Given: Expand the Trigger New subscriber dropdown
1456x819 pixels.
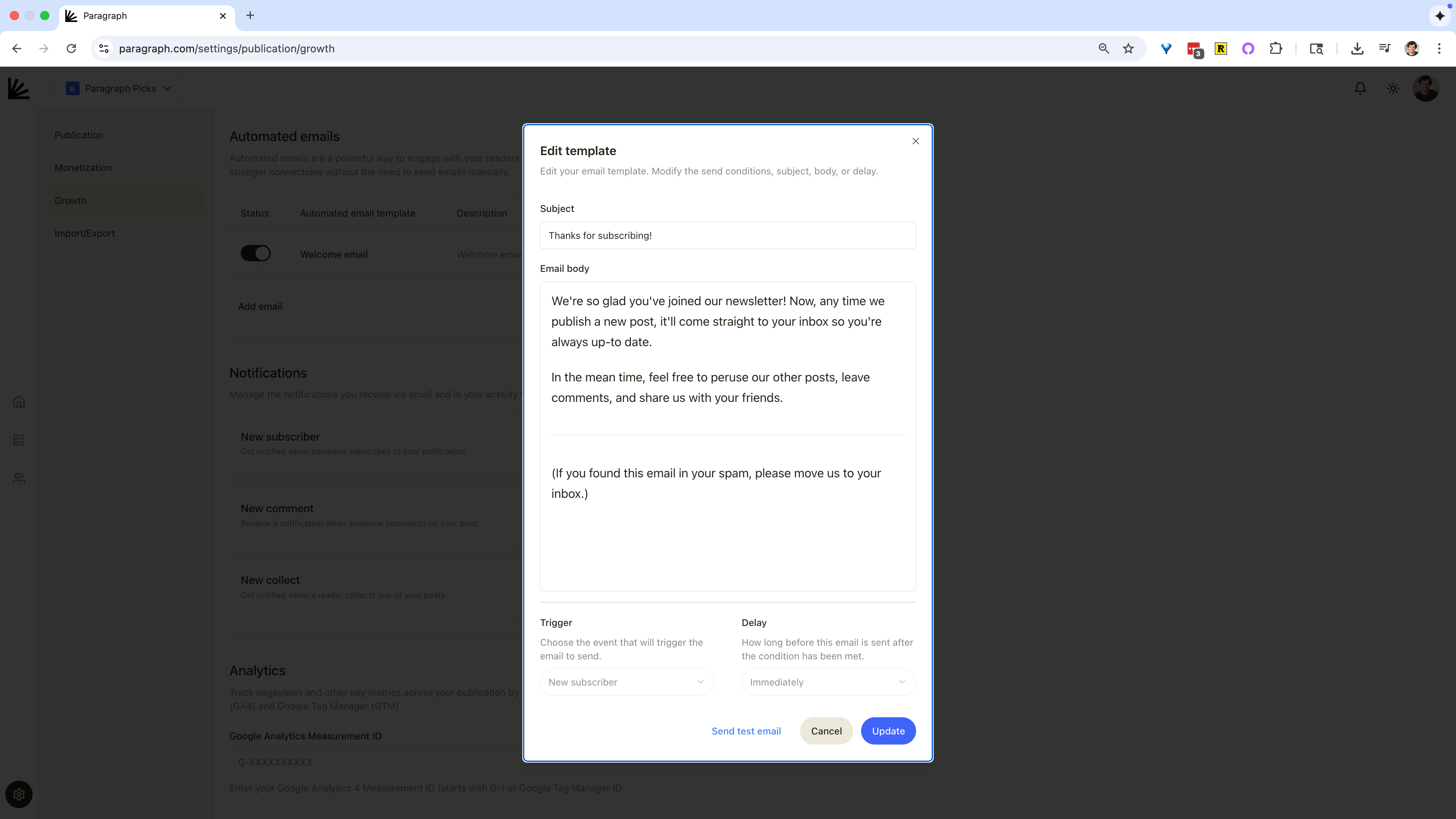Looking at the screenshot, I should click(626, 682).
